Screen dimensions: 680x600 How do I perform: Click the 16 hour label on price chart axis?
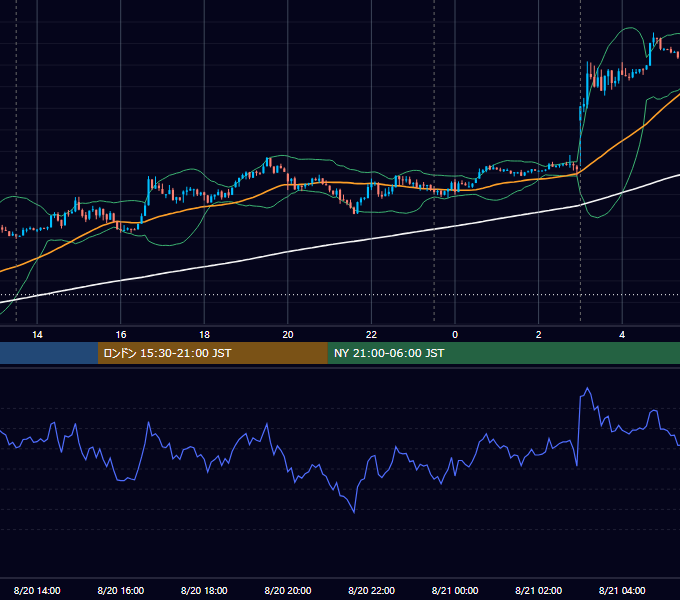click(121, 335)
